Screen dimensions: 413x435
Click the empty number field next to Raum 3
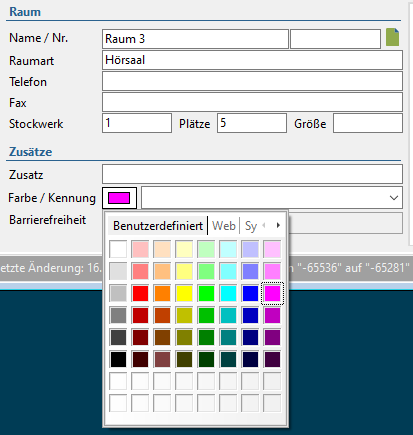point(335,39)
